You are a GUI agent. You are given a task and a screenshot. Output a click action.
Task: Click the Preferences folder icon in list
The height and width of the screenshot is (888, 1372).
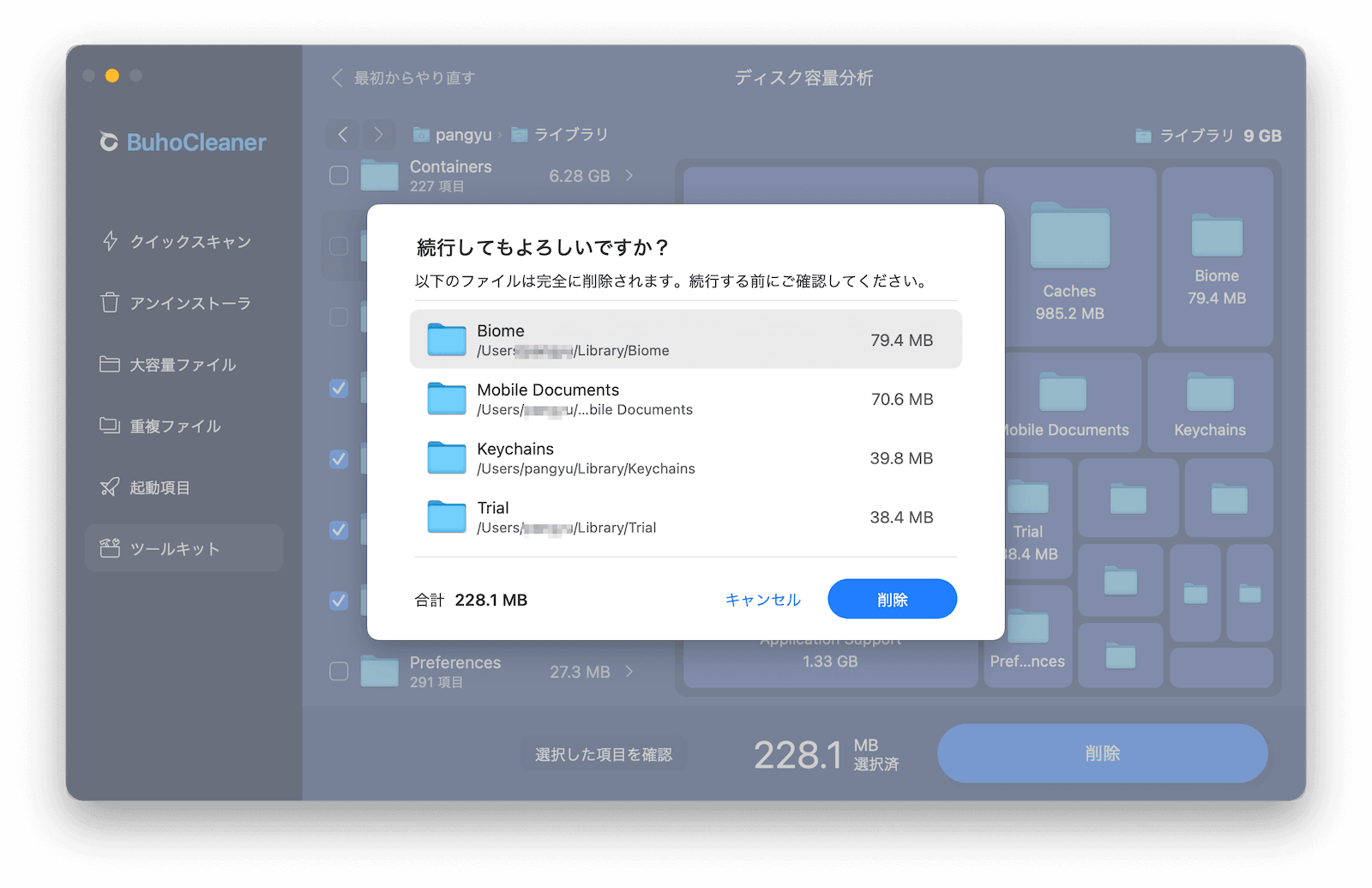(x=380, y=671)
